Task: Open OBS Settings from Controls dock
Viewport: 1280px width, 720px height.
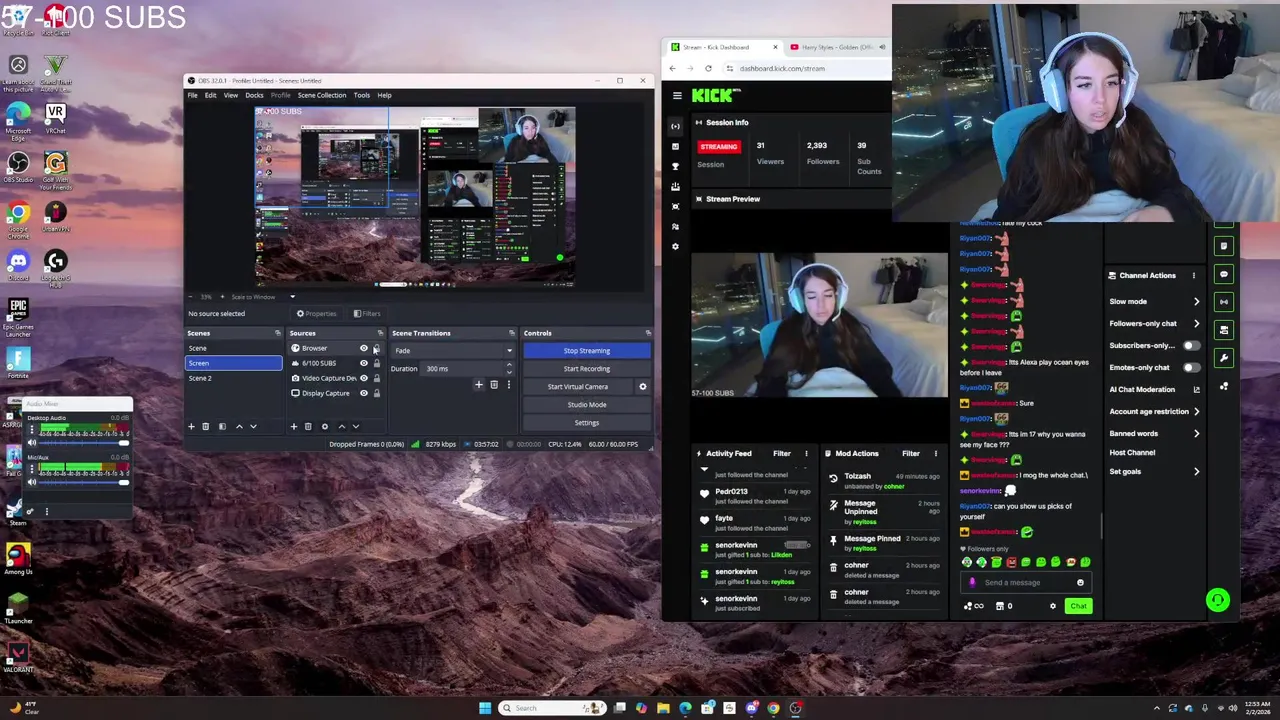Action: point(587,423)
